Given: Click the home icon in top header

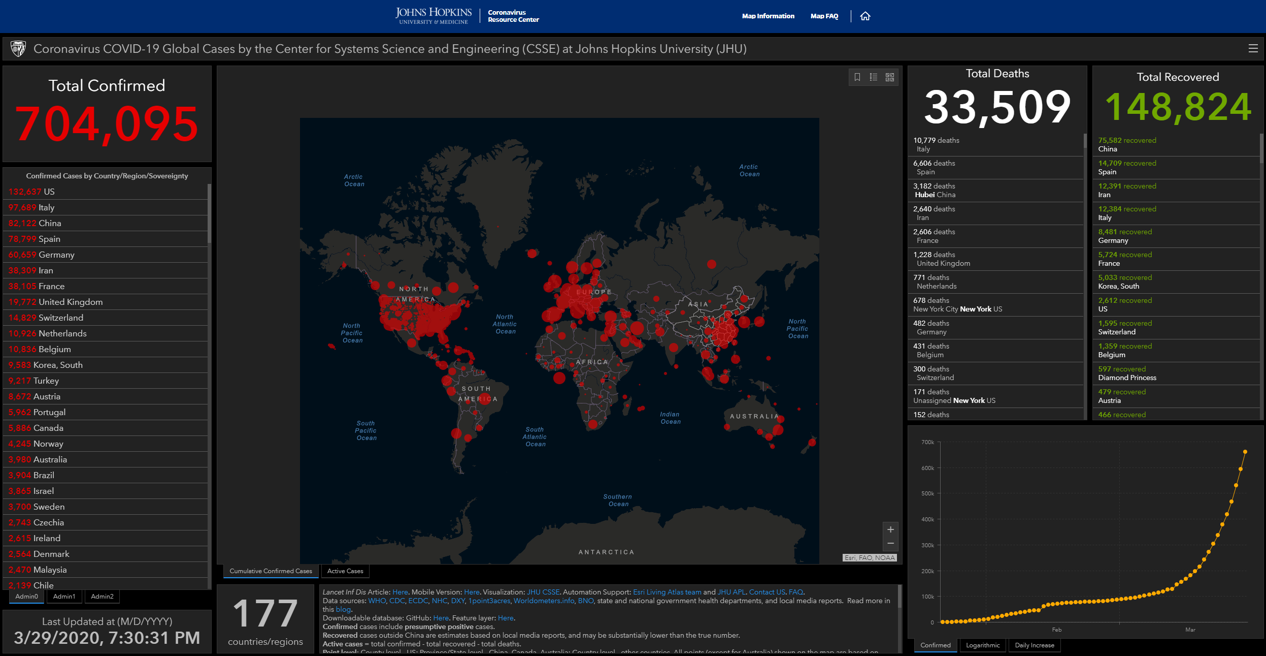Looking at the screenshot, I should [x=865, y=16].
